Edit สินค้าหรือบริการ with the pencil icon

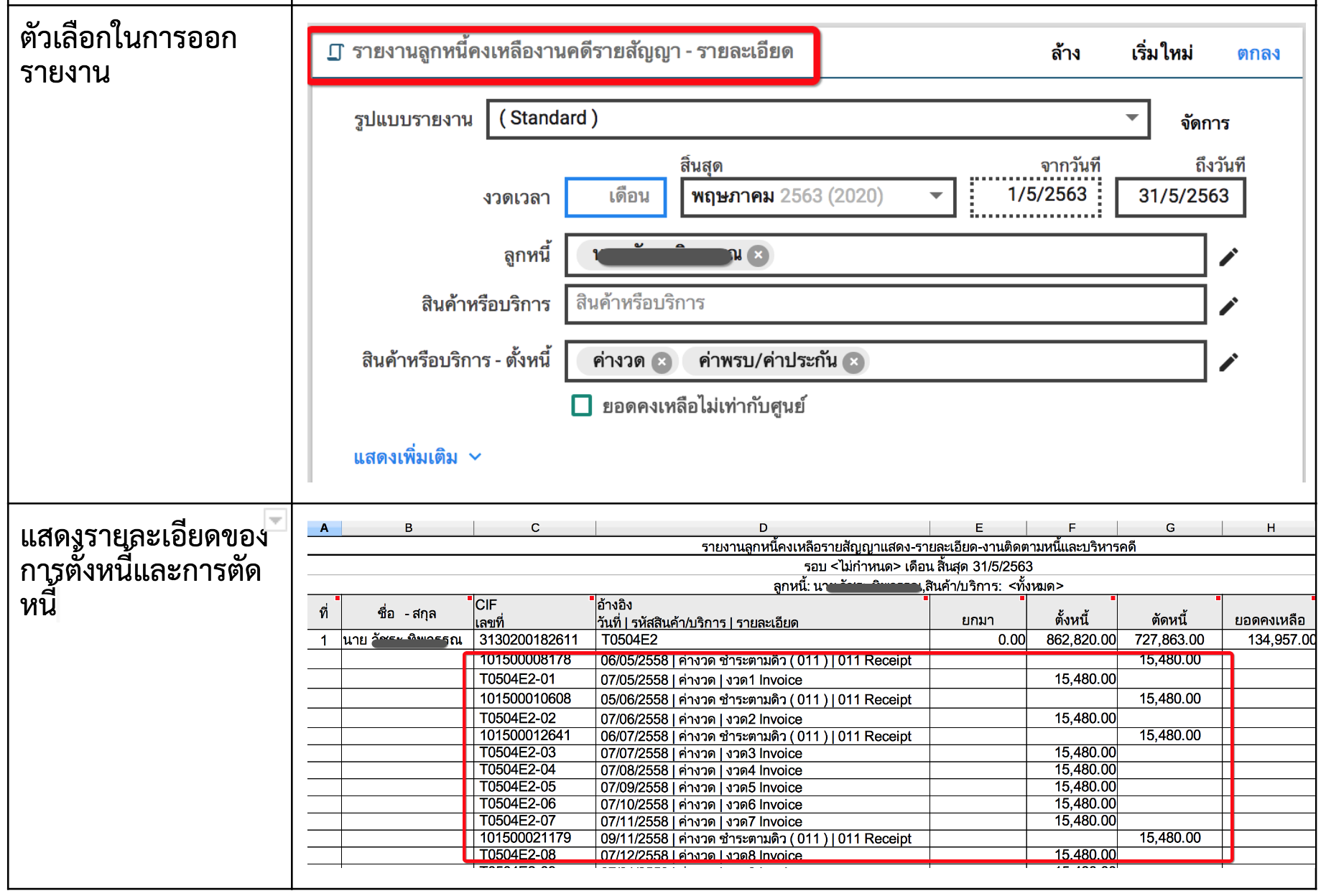(x=1229, y=306)
